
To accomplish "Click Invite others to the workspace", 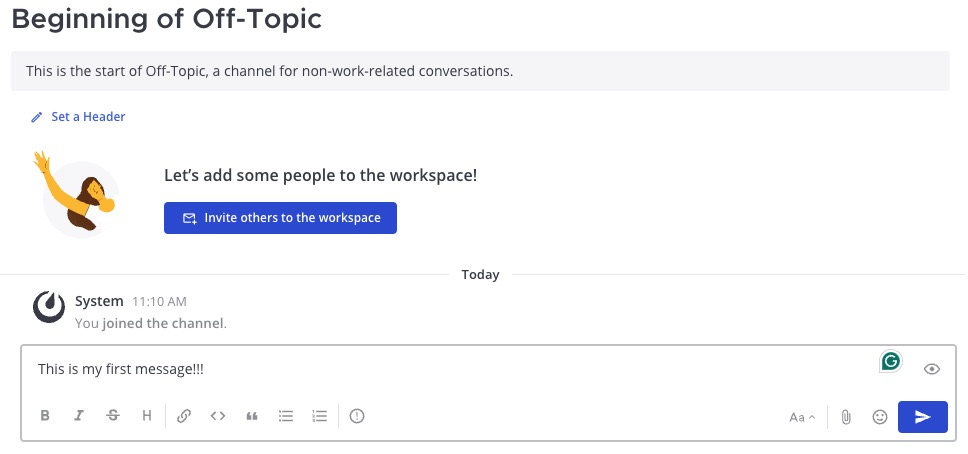I will pyautogui.click(x=280, y=218).
